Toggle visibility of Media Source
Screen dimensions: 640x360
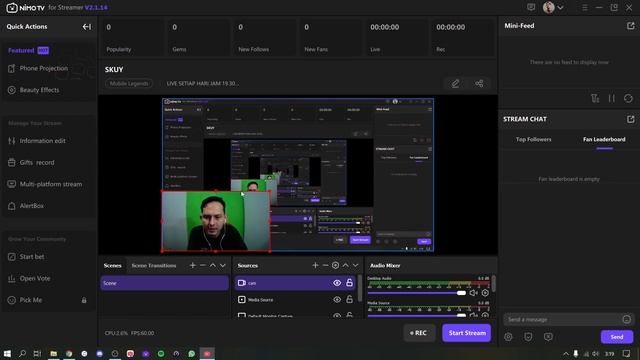337,300
